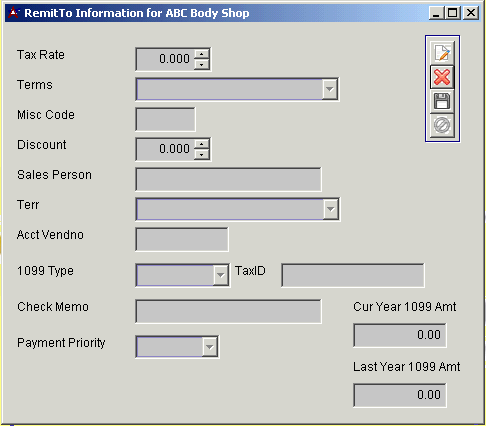Expand the Payment Priority dropdown
Image resolution: width=486 pixels, height=426 pixels.
tap(210, 347)
